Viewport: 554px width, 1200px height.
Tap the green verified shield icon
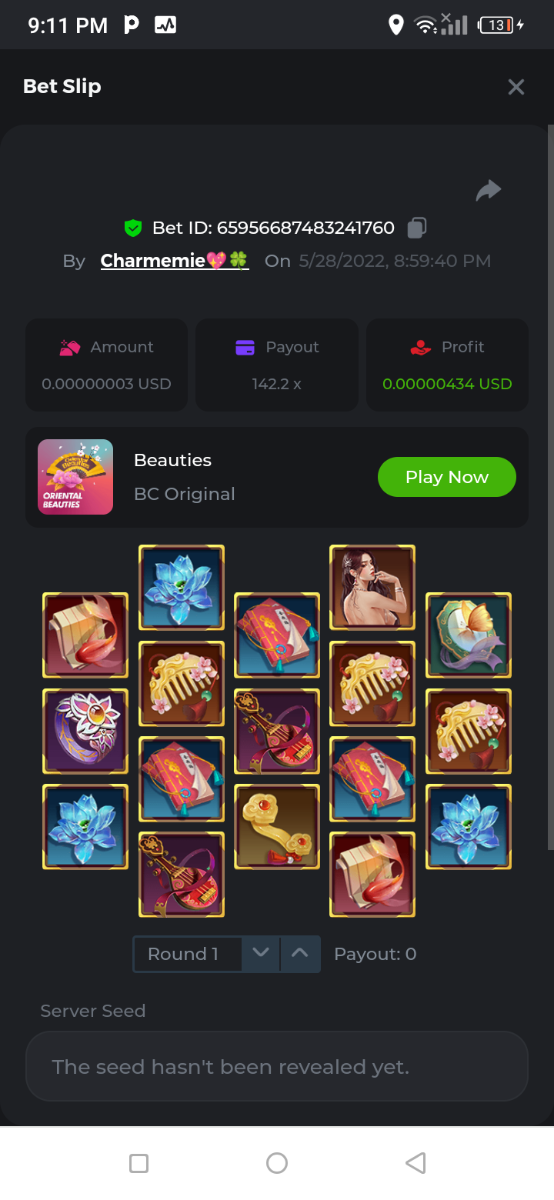(133, 228)
